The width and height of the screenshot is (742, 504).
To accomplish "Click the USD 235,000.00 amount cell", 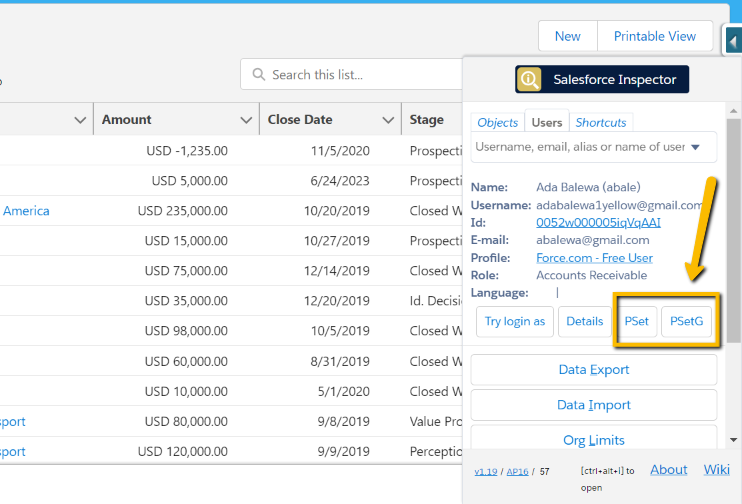I will [x=183, y=211].
